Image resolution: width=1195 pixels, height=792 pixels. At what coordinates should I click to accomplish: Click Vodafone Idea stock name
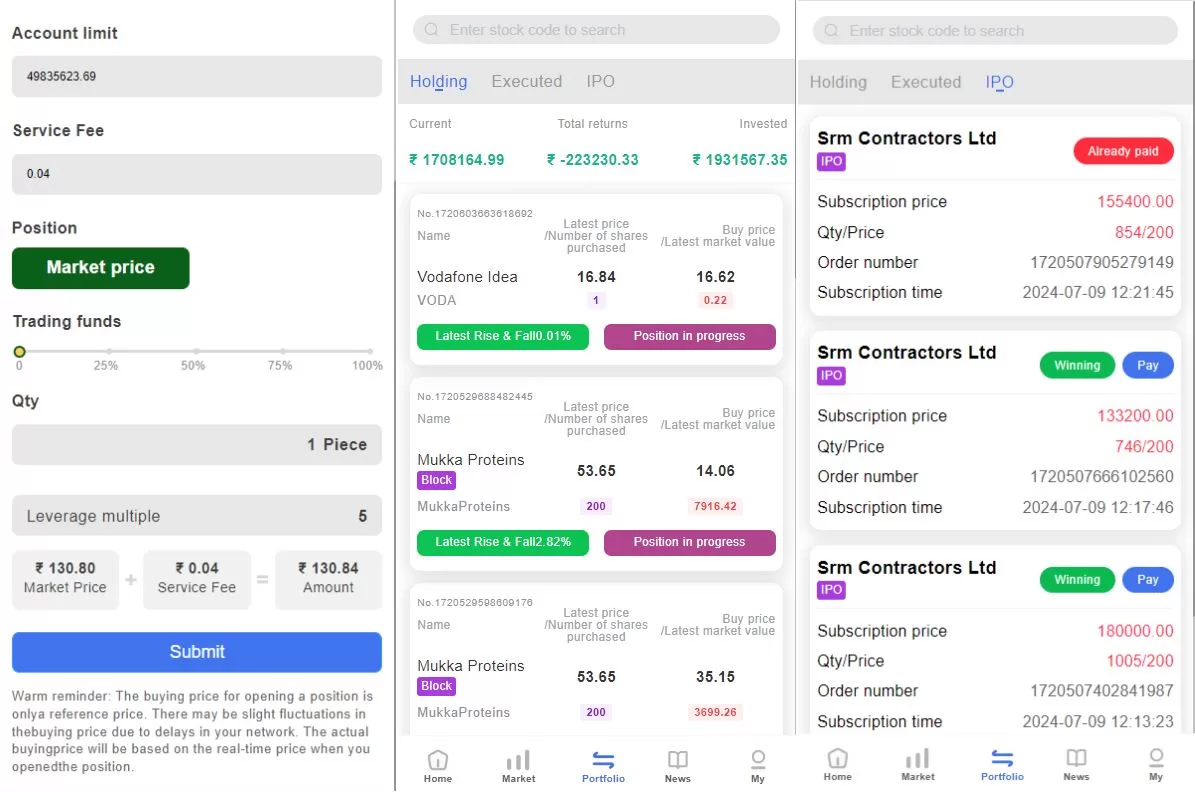tap(467, 277)
